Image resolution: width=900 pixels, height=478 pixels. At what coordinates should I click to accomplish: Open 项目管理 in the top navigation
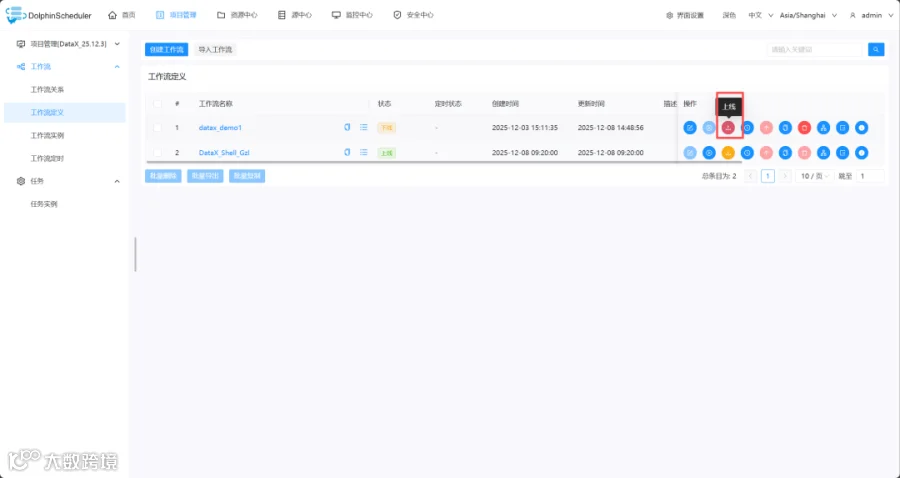pos(176,15)
